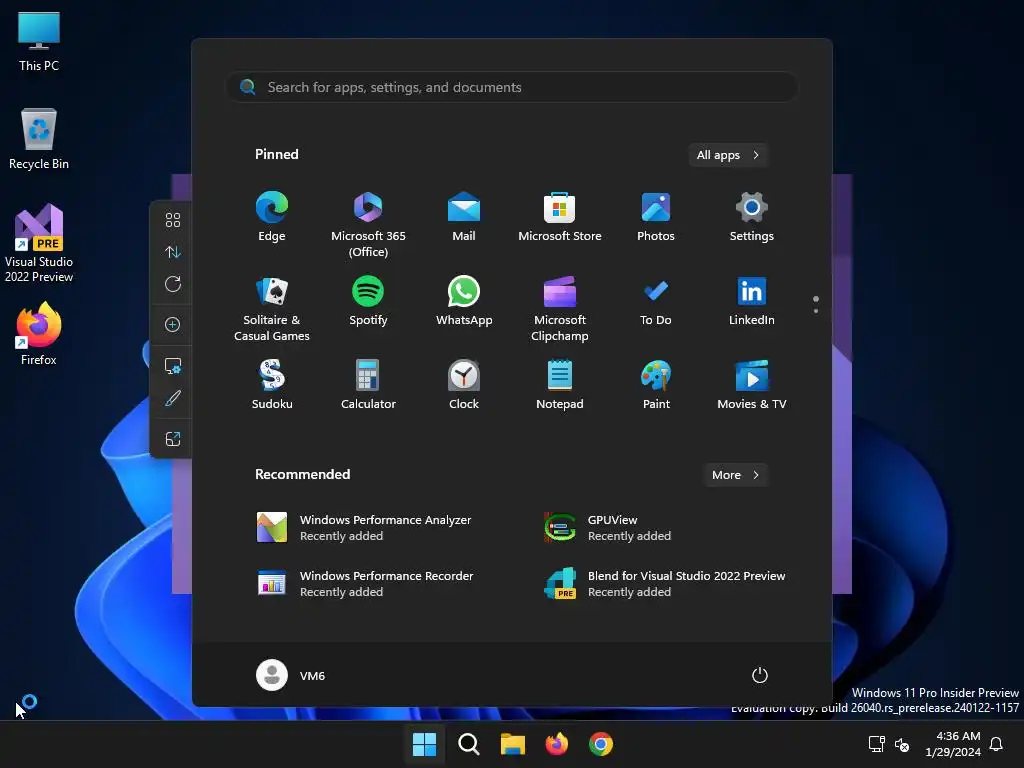Open Solitaire & Casual Games

pyautogui.click(x=272, y=309)
